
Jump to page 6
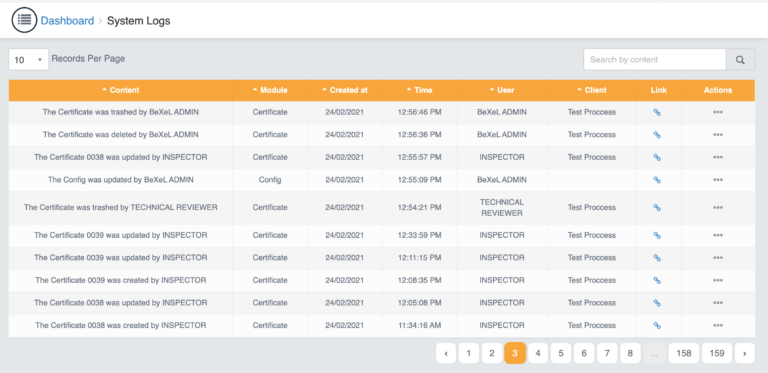pyautogui.click(x=584, y=353)
